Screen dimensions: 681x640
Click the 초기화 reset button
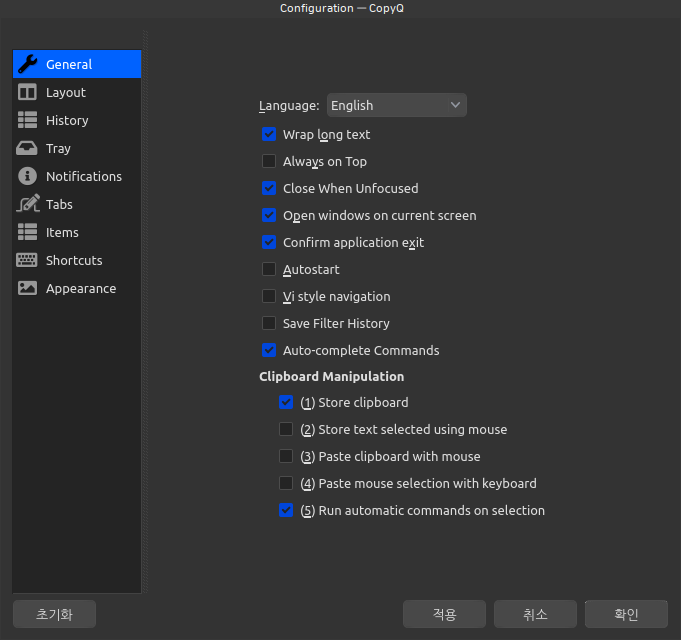click(55, 614)
